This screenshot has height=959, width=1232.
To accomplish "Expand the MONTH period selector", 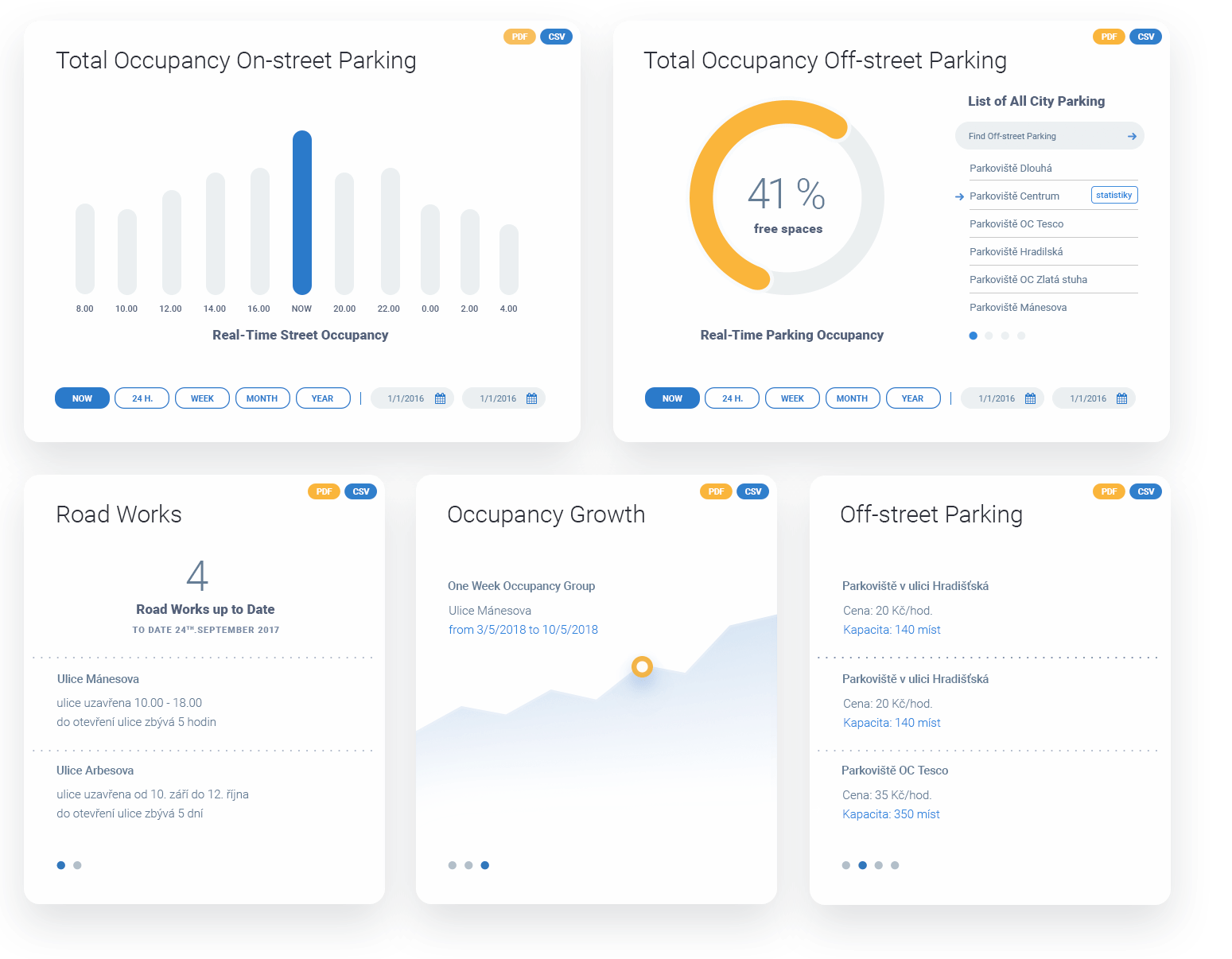I will pos(262,398).
